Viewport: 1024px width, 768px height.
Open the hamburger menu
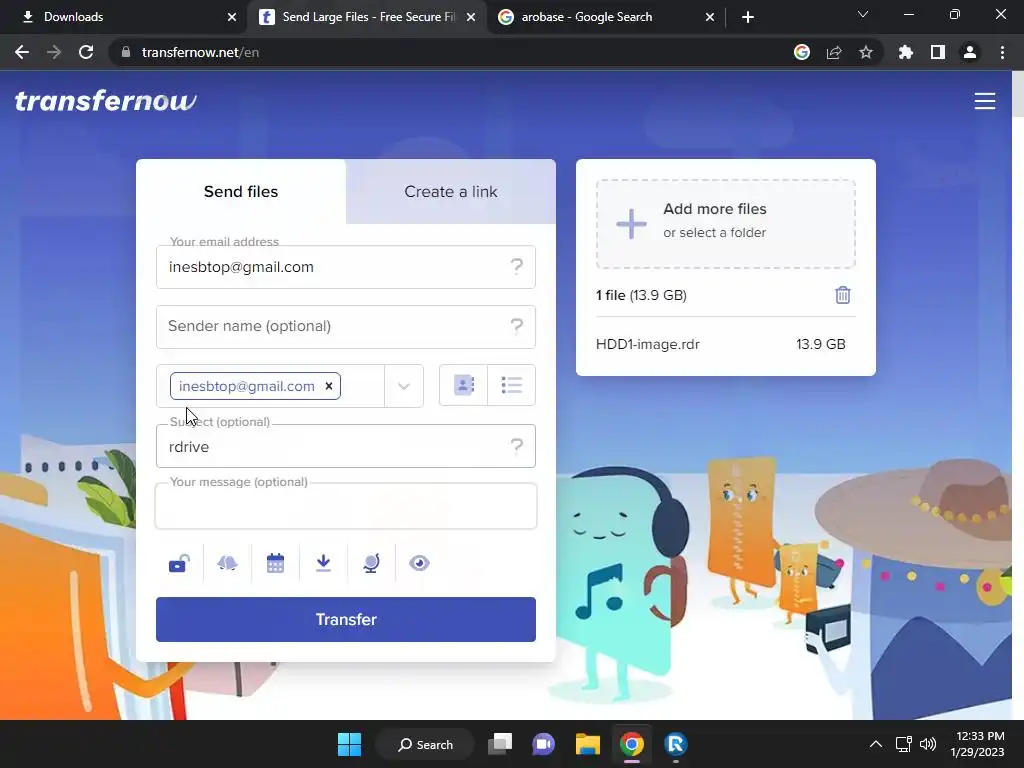(985, 101)
